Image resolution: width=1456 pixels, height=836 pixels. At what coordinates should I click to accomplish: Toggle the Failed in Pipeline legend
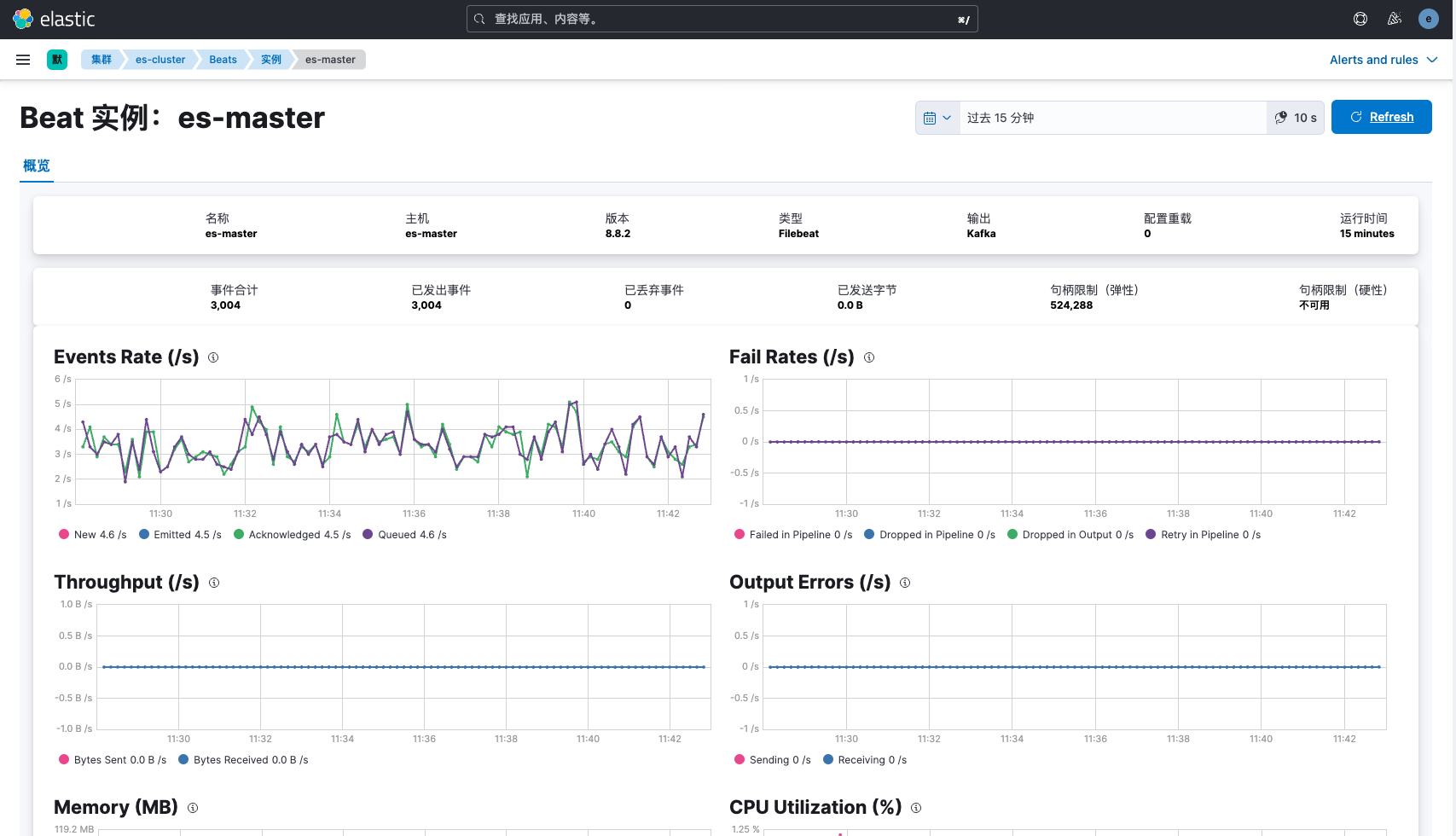pos(793,535)
